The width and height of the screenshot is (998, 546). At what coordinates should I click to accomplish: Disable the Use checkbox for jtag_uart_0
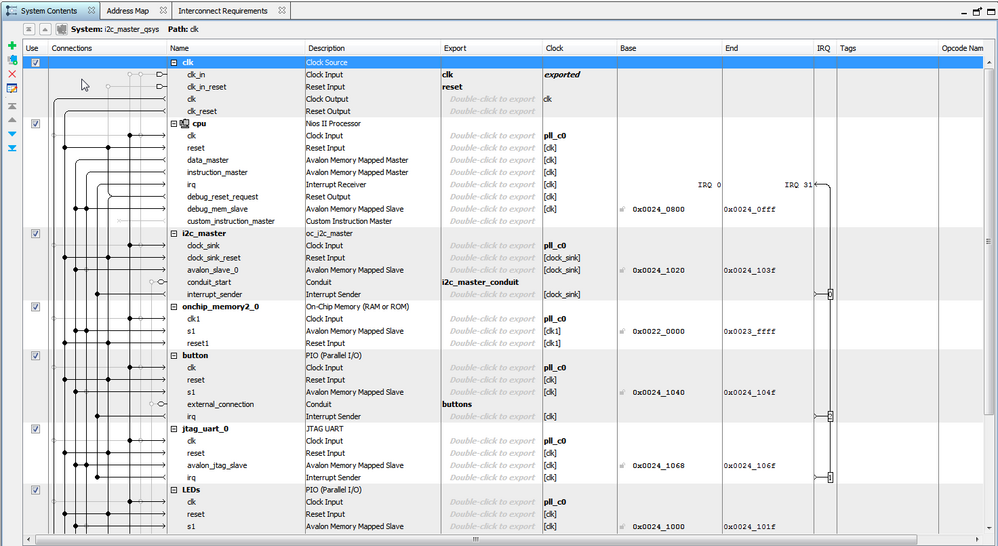(36, 429)
